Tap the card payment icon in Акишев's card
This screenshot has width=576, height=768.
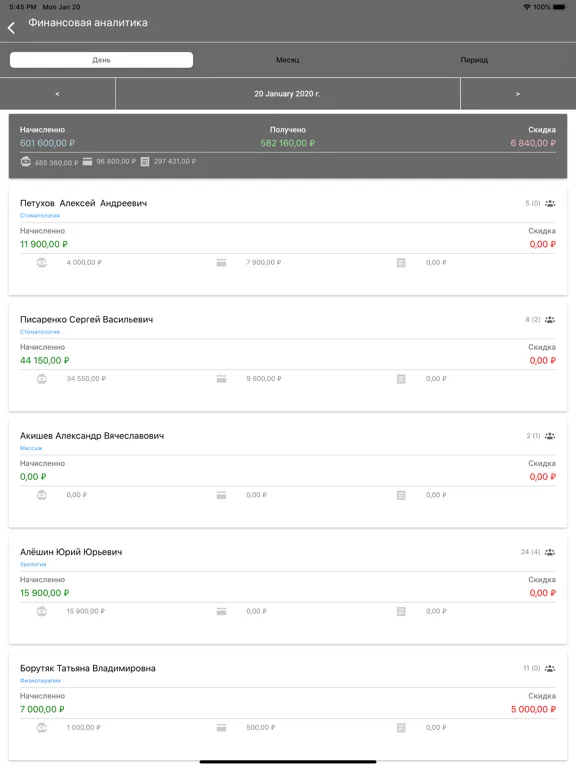tap(221, 495)
